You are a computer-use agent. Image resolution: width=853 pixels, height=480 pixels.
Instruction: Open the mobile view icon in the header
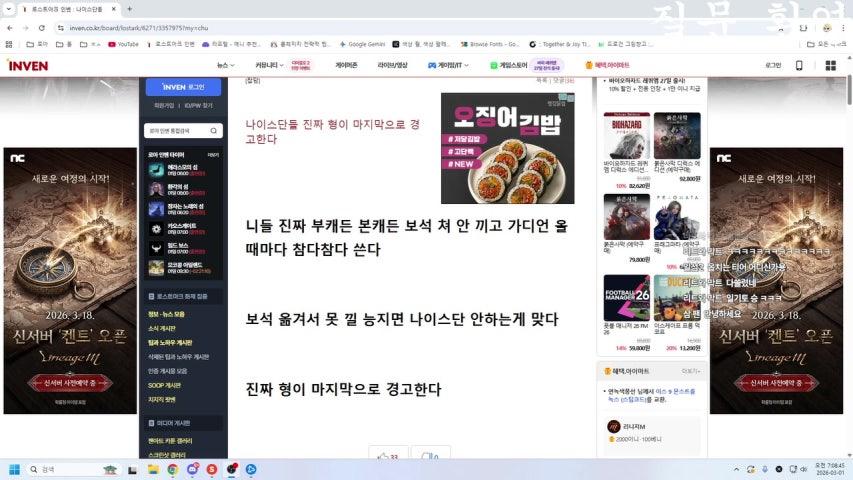[799, 65]
